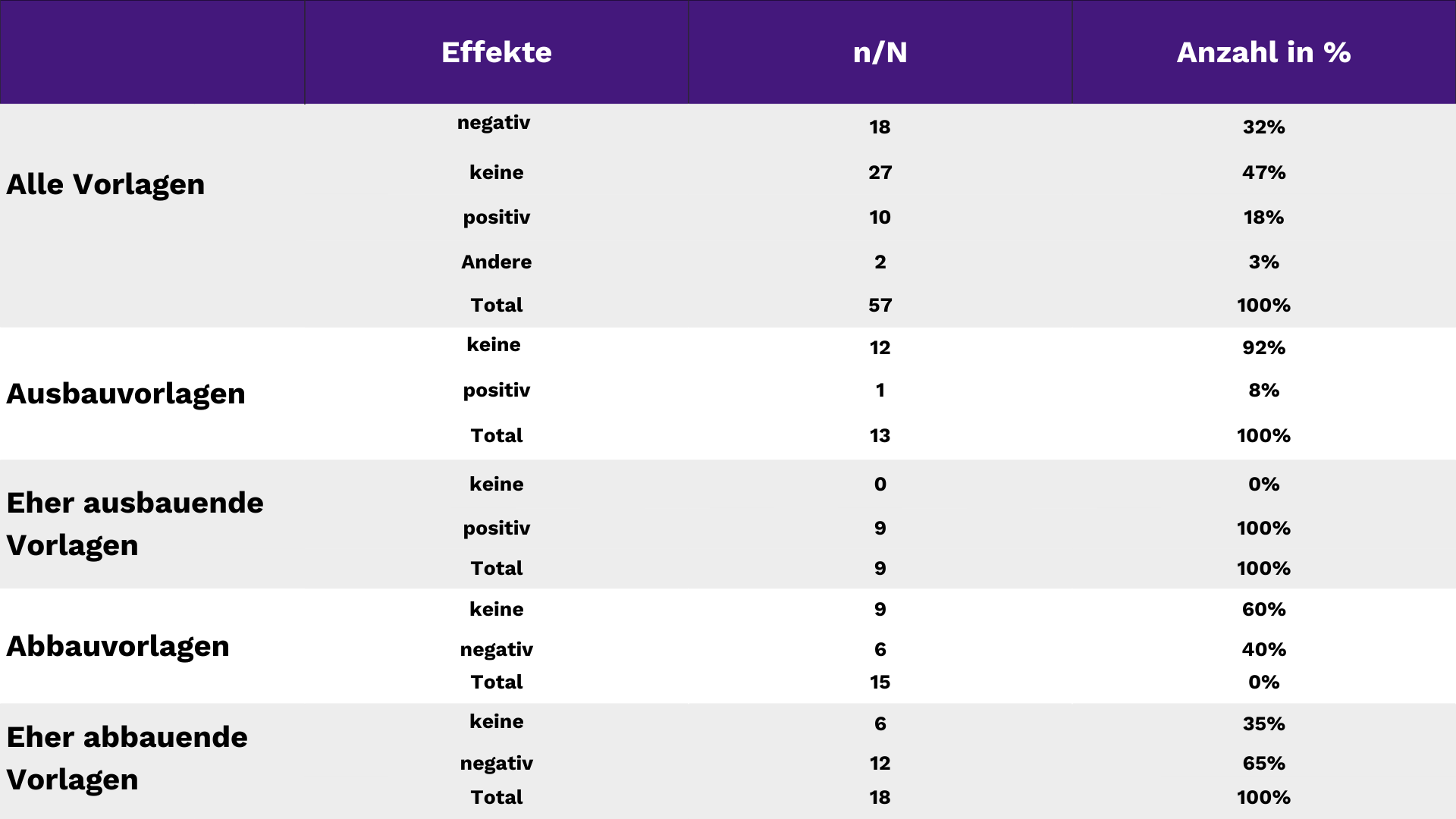Click the 'Anzahl in %' column header
The width and height of the screenshot is (1456, 819).
pos(1263,52)
